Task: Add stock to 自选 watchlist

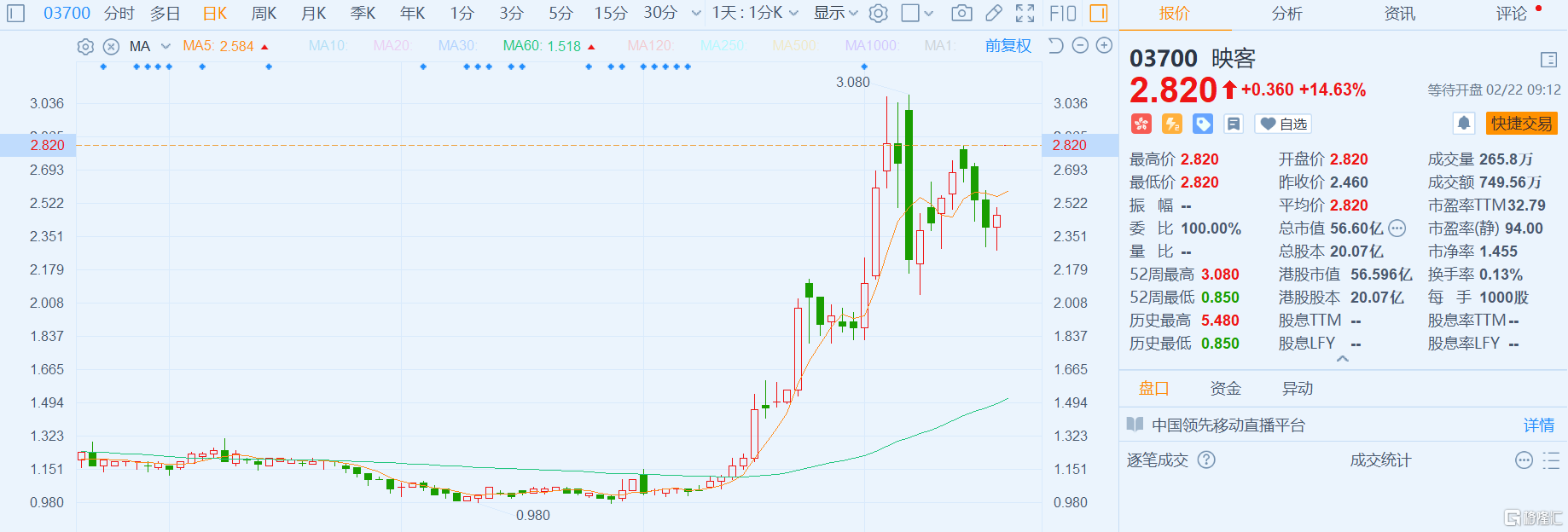Action: (x=1283, y=124)
